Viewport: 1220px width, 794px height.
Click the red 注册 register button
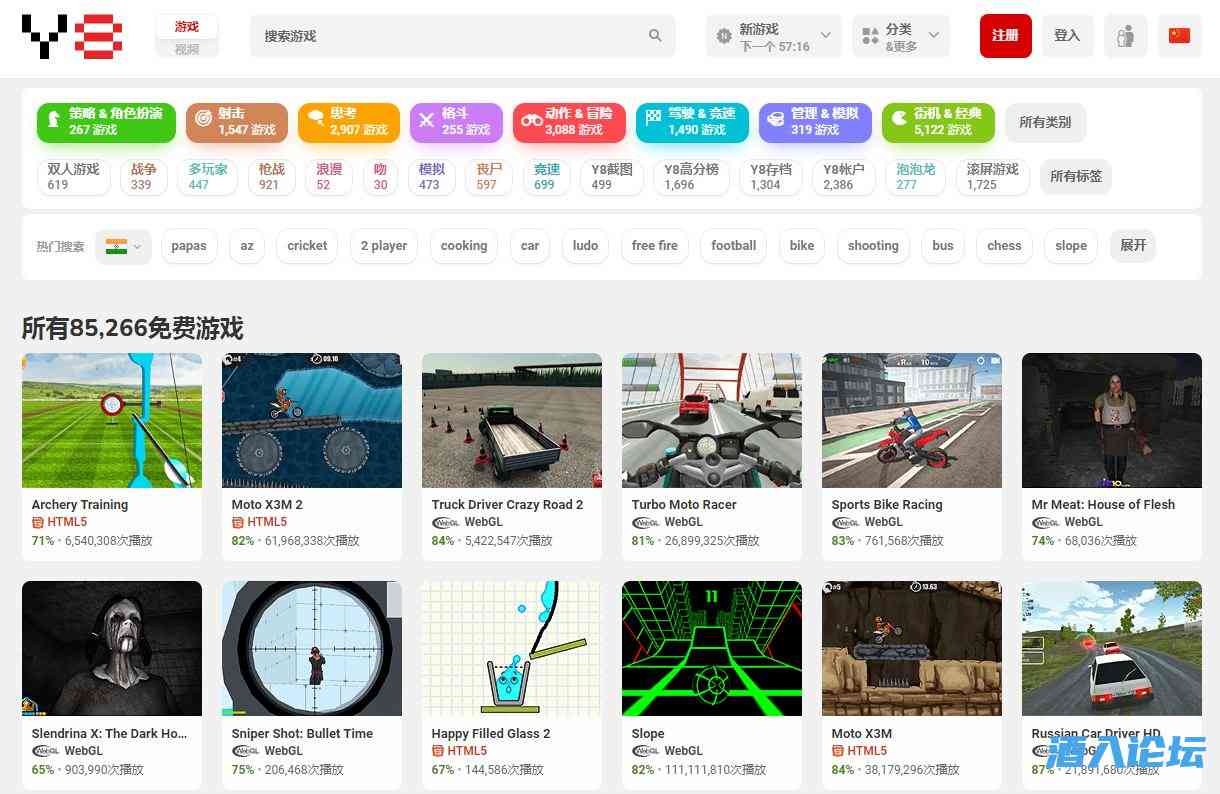[x=1005, y=36]
